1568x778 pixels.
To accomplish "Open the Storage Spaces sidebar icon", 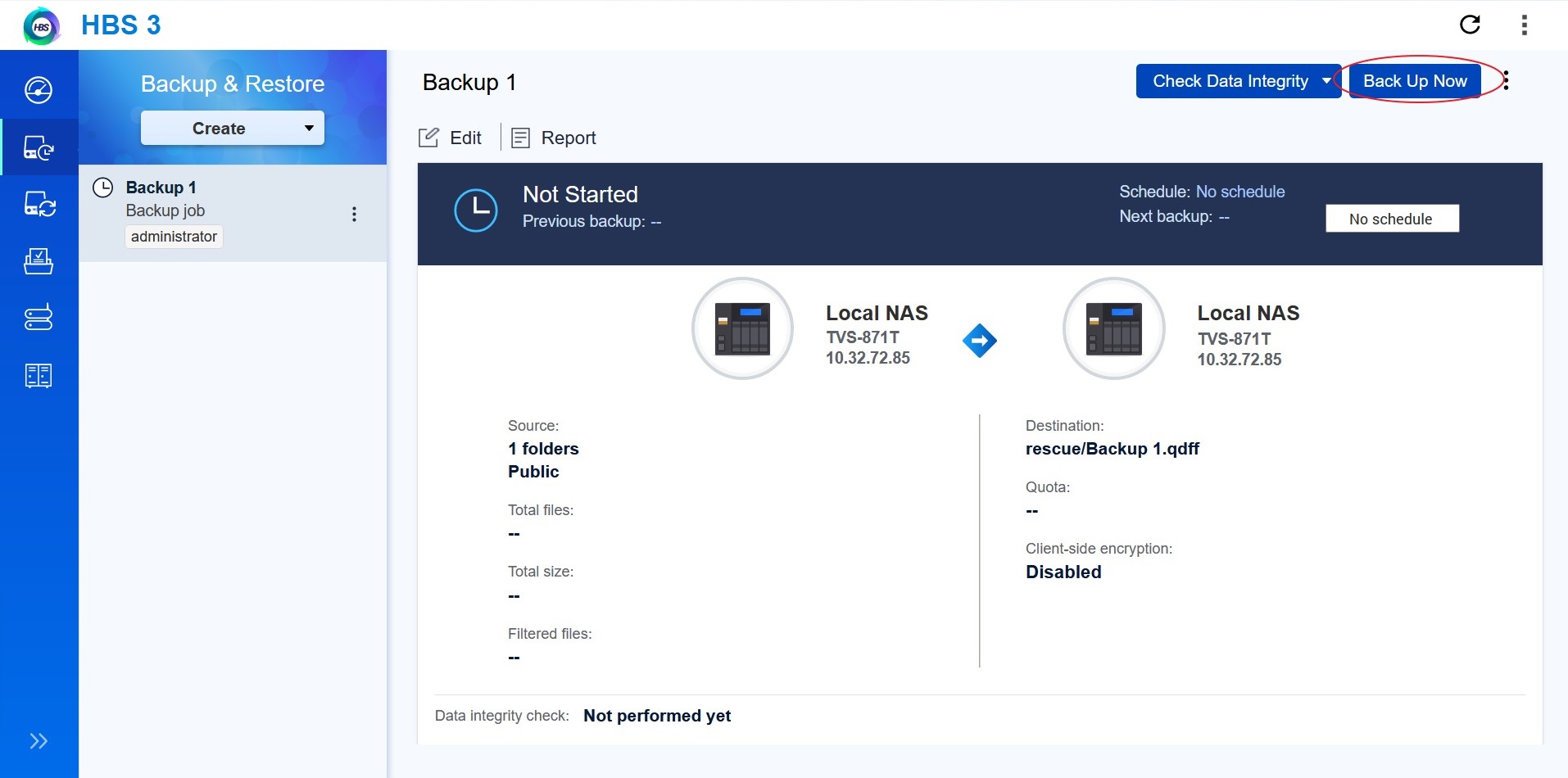I will tap(39, 318).
